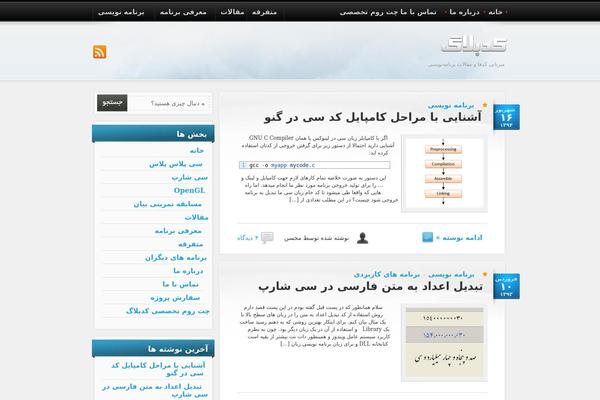This screenshot has height=400, width=600.
Task: Open برنامه های دیگران in the sidebar
Action: tap(176, 258)
